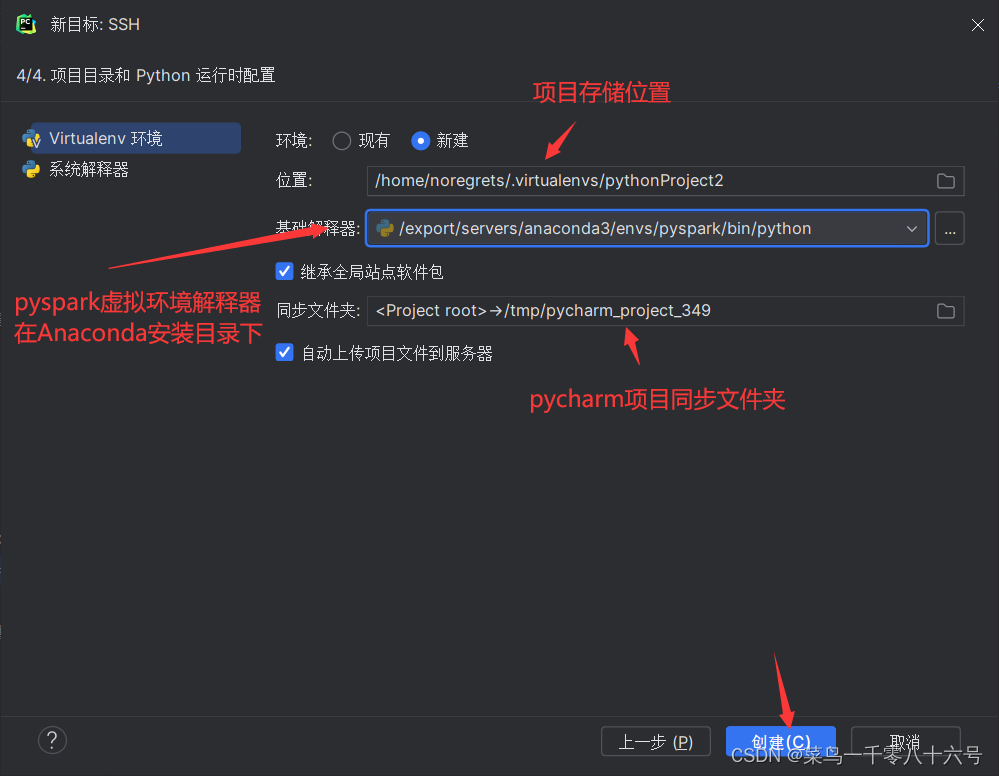The width and height of the screenshot is (999, 776).
Task: Open the help question mark button
Action: 52,740
